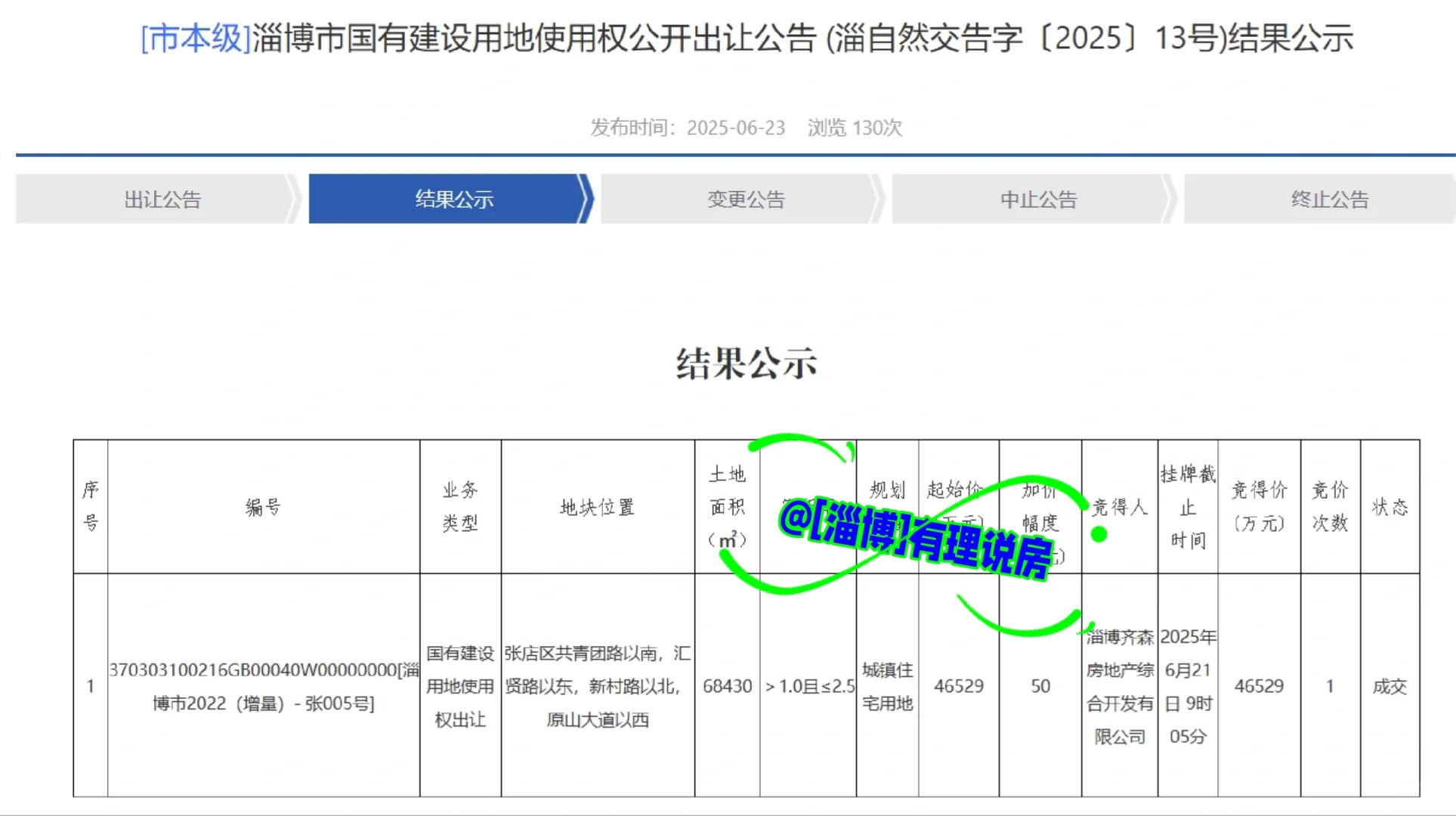
Task: Click the 竞价次数 column header
Action: tap(1330, 506)
